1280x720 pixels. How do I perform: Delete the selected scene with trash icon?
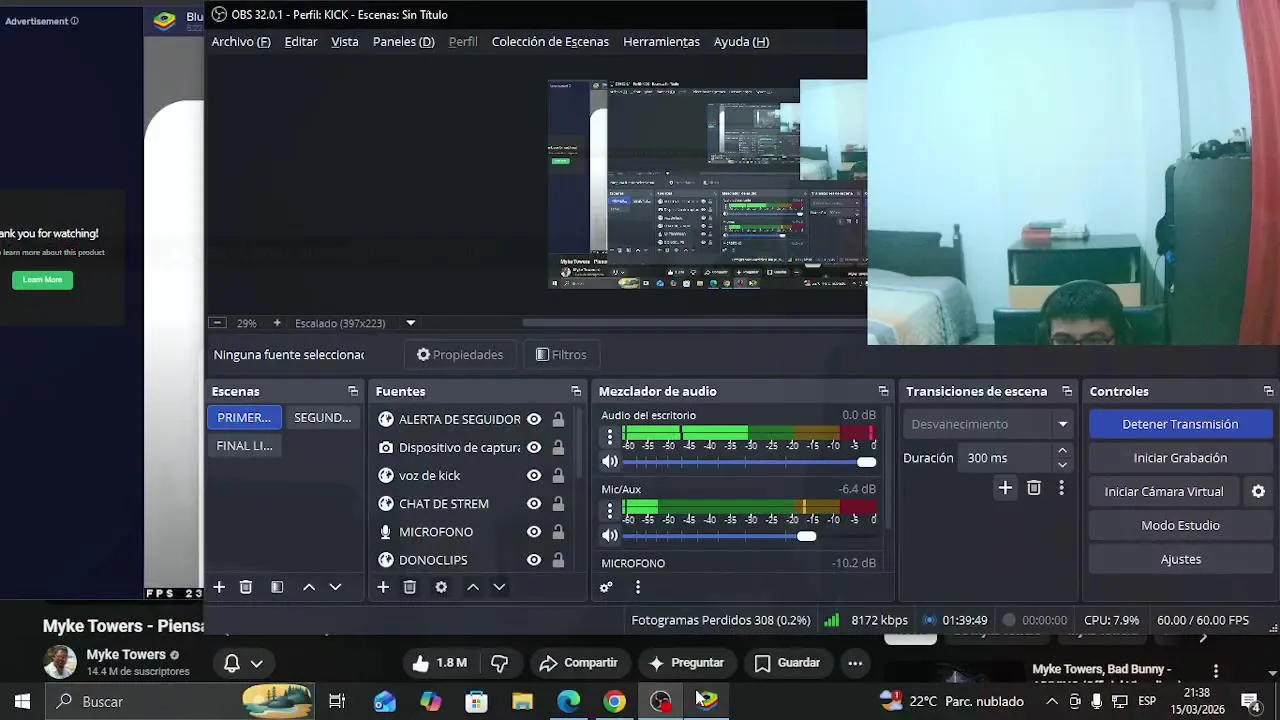pos(246,587)
